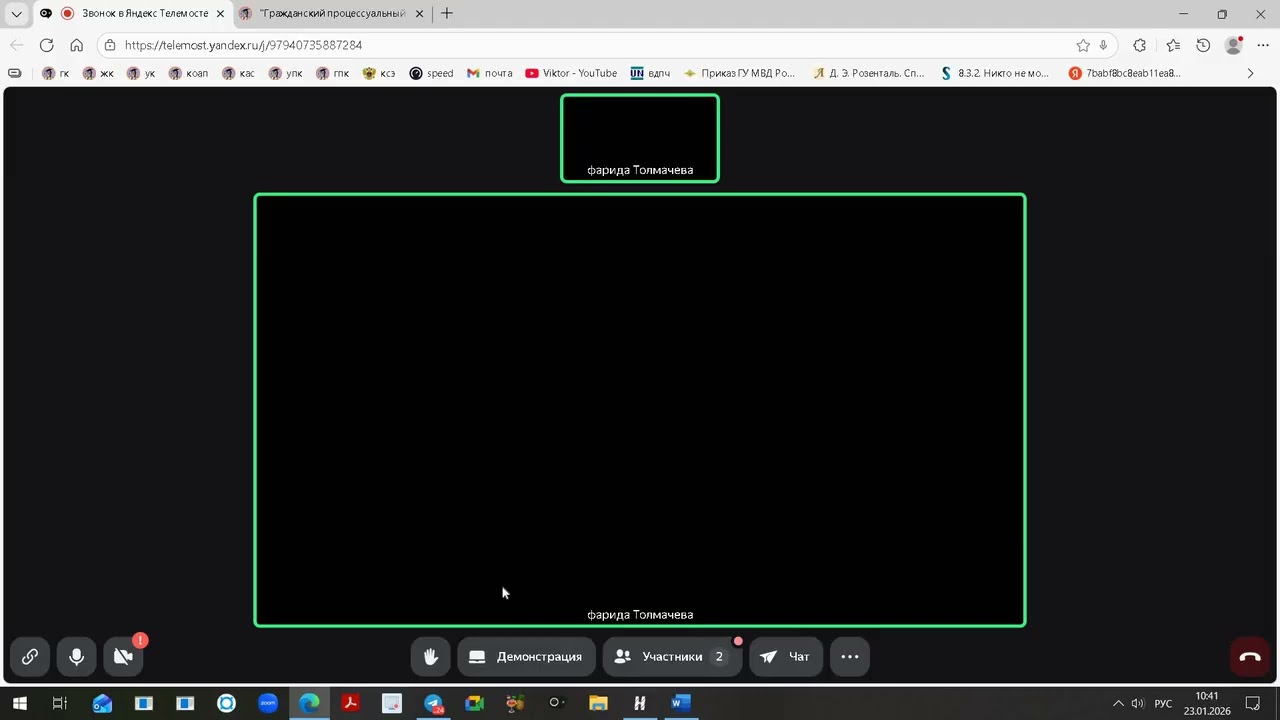Open Microsoft Word from the taskbar
1280x720 pixels.
tap(681, 703)
